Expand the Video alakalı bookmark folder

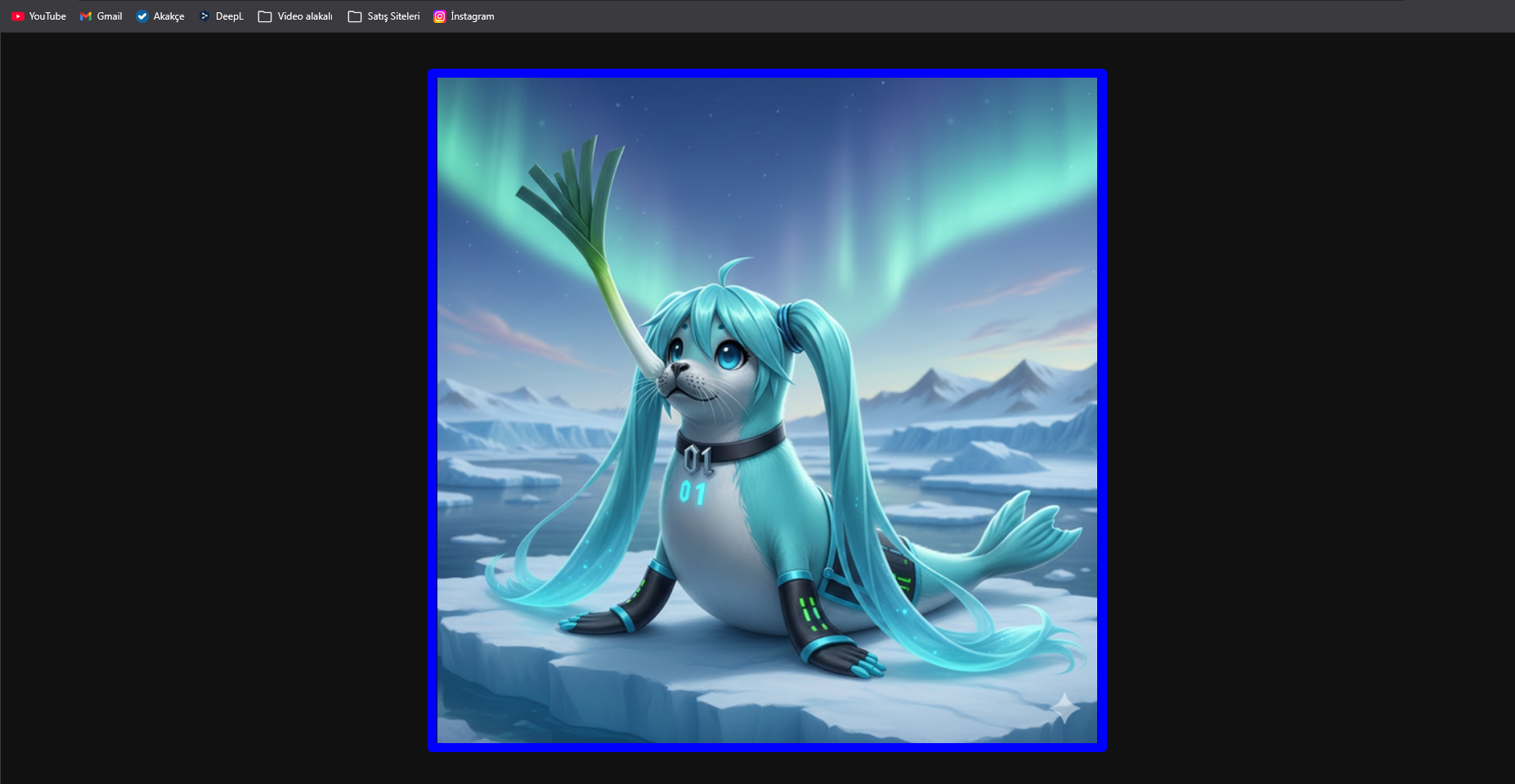[295, 16]
